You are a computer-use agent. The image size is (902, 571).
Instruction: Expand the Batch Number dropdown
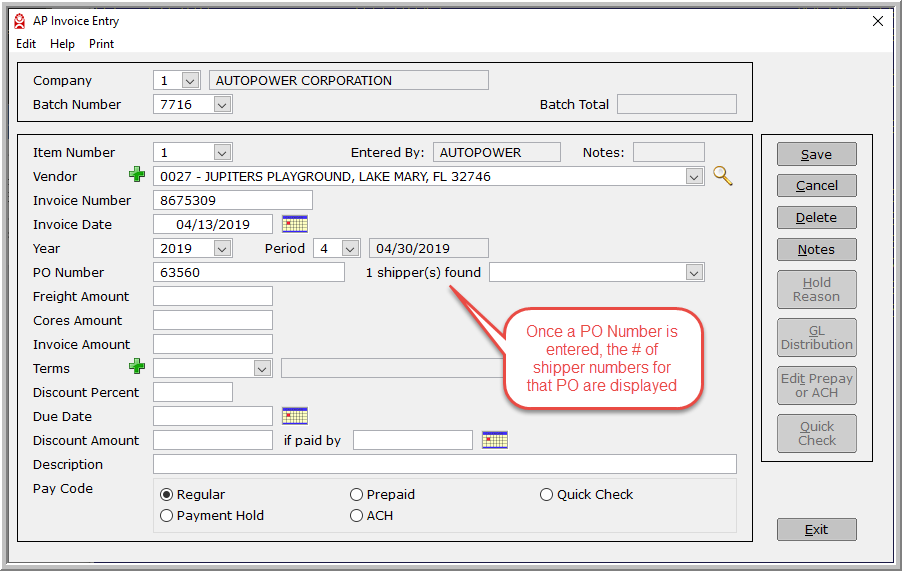(x=222, y=104)
